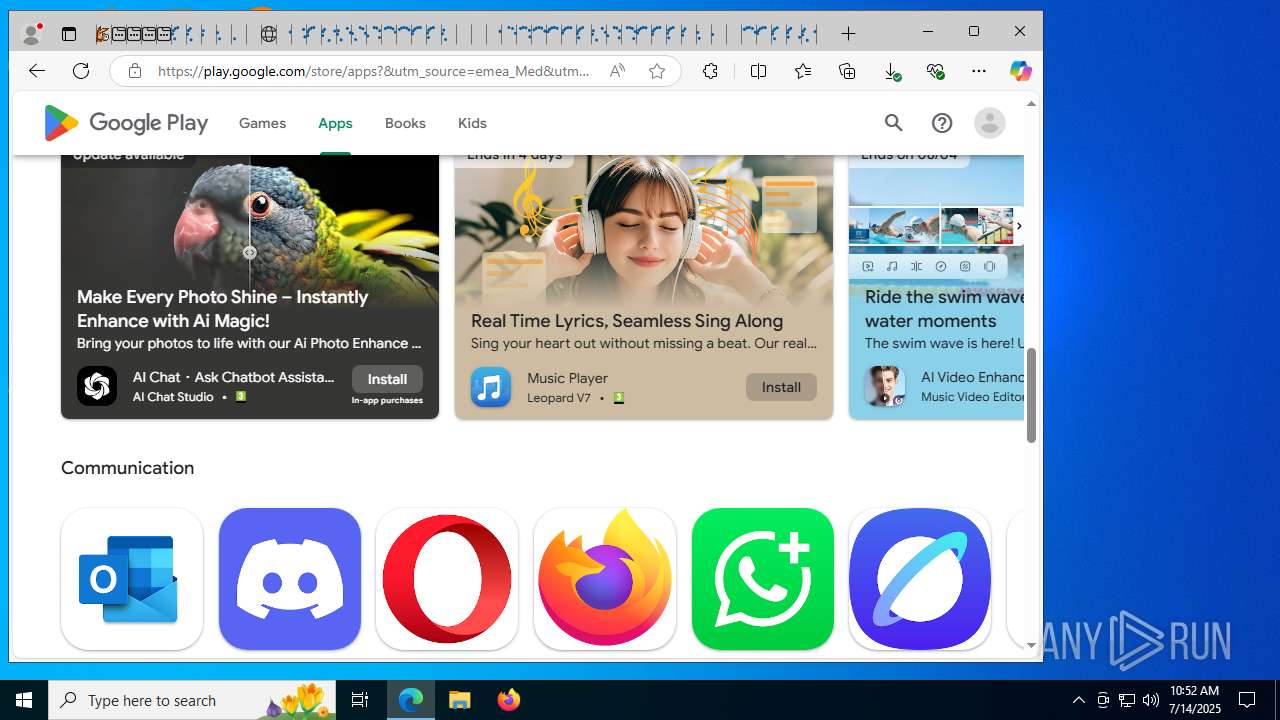Open Browser essentials heart icon

pos(935,71)
